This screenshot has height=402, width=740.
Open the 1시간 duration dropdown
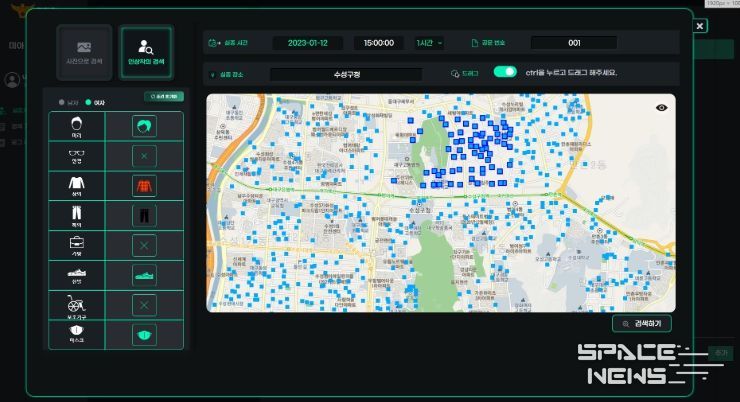point(430,43)
